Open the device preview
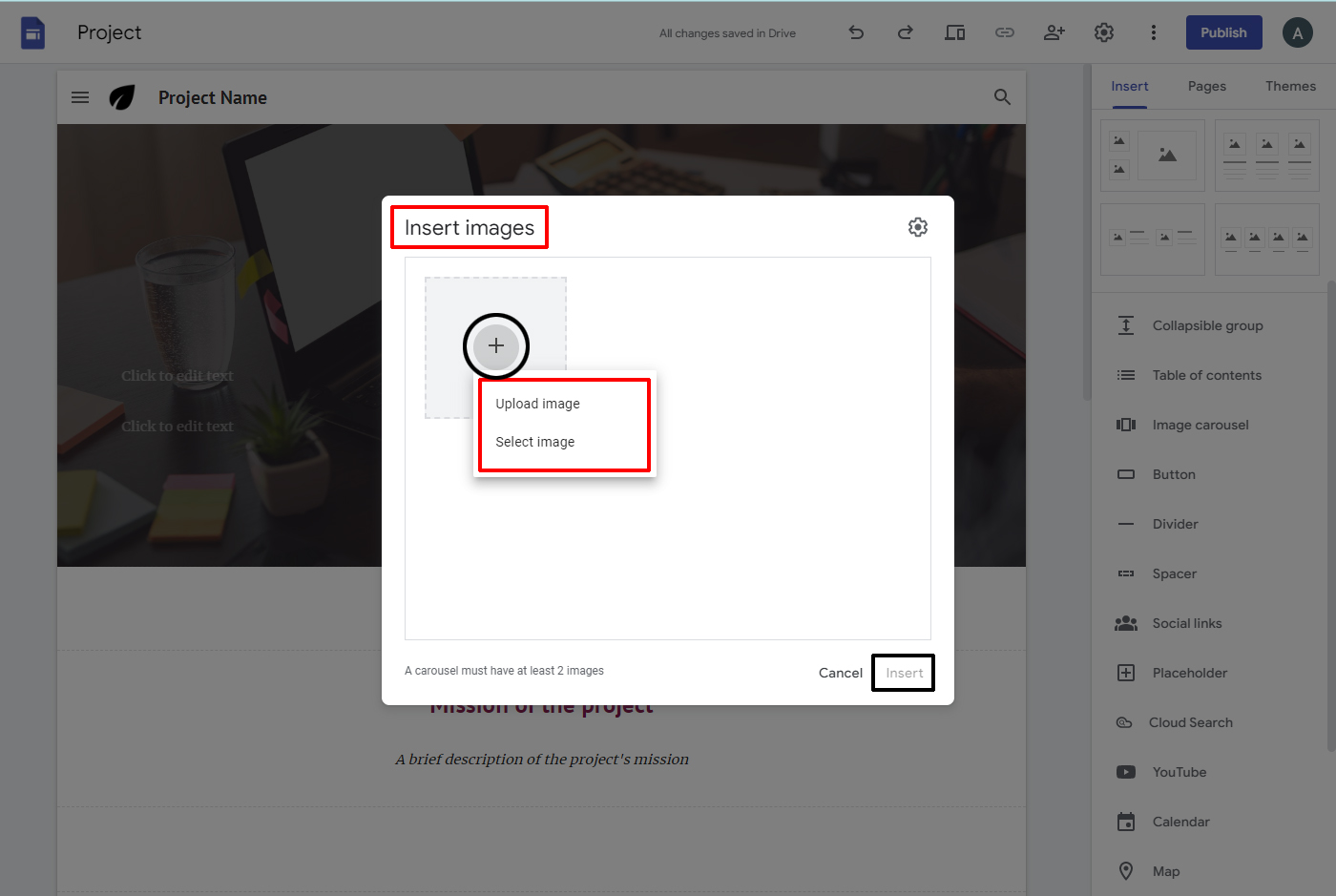 [x=954, y=32]
